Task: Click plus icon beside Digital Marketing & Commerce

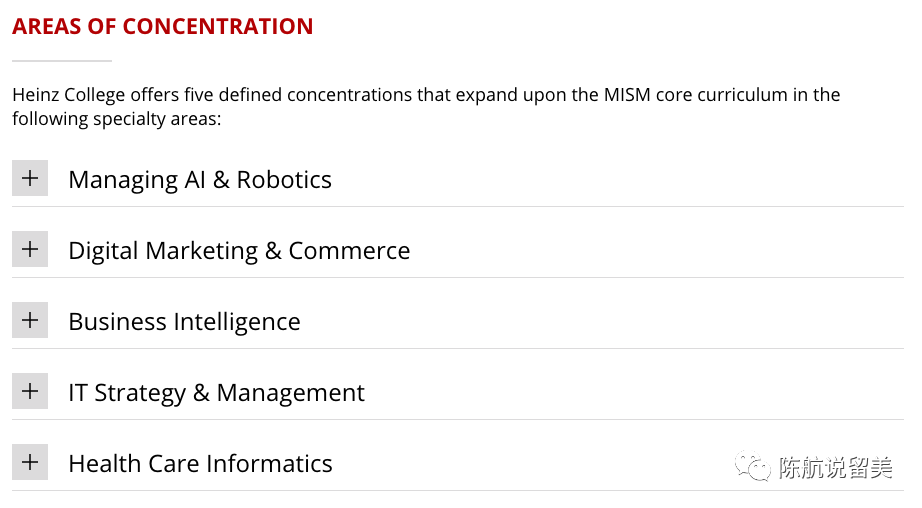Action: click(30, 249)
